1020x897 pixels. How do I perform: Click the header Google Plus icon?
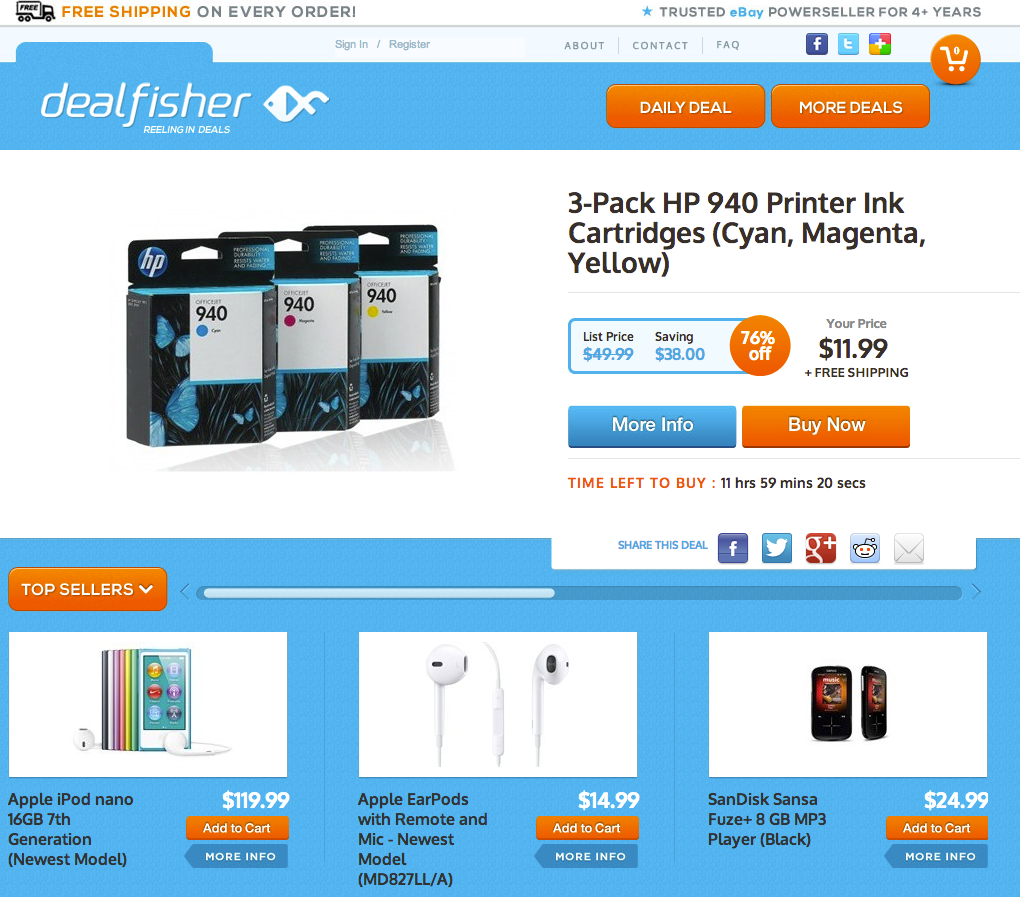pos(879,44)
